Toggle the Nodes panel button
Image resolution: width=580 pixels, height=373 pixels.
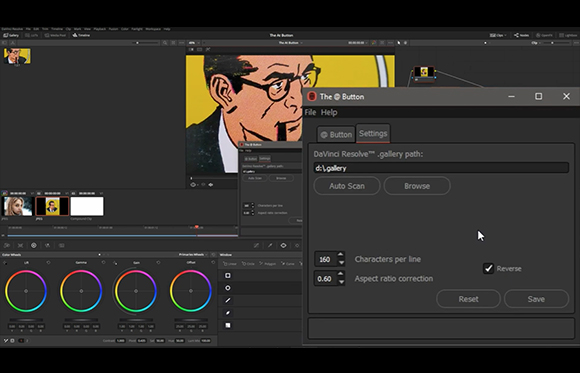tap(522, 36)
